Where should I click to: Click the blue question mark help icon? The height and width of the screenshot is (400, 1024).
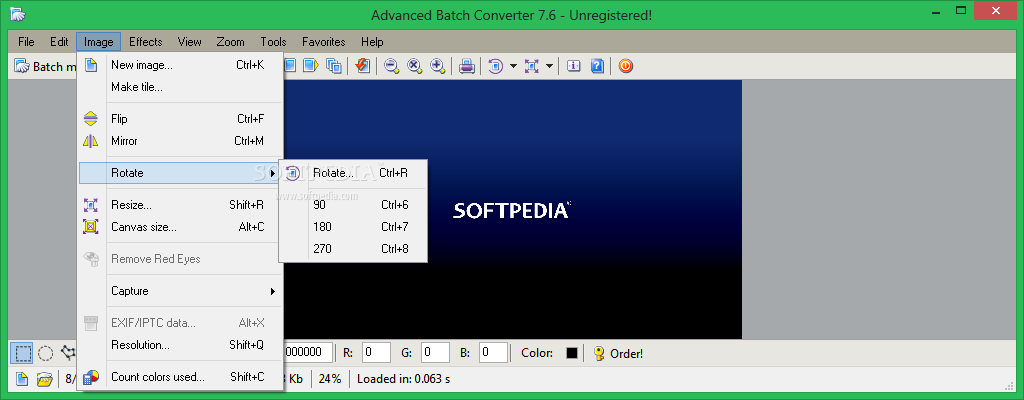point(597,66)
